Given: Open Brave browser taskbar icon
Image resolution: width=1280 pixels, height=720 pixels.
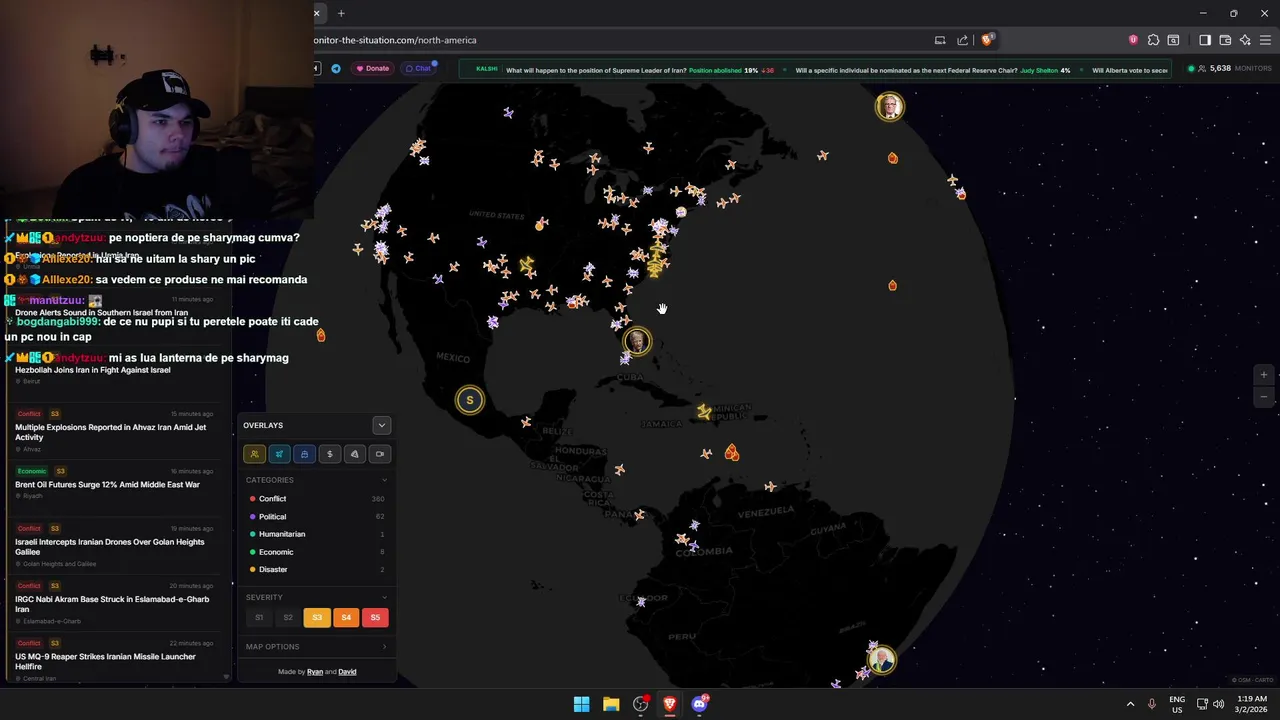Looking at the screenshot, I should (x=670, y=704).
